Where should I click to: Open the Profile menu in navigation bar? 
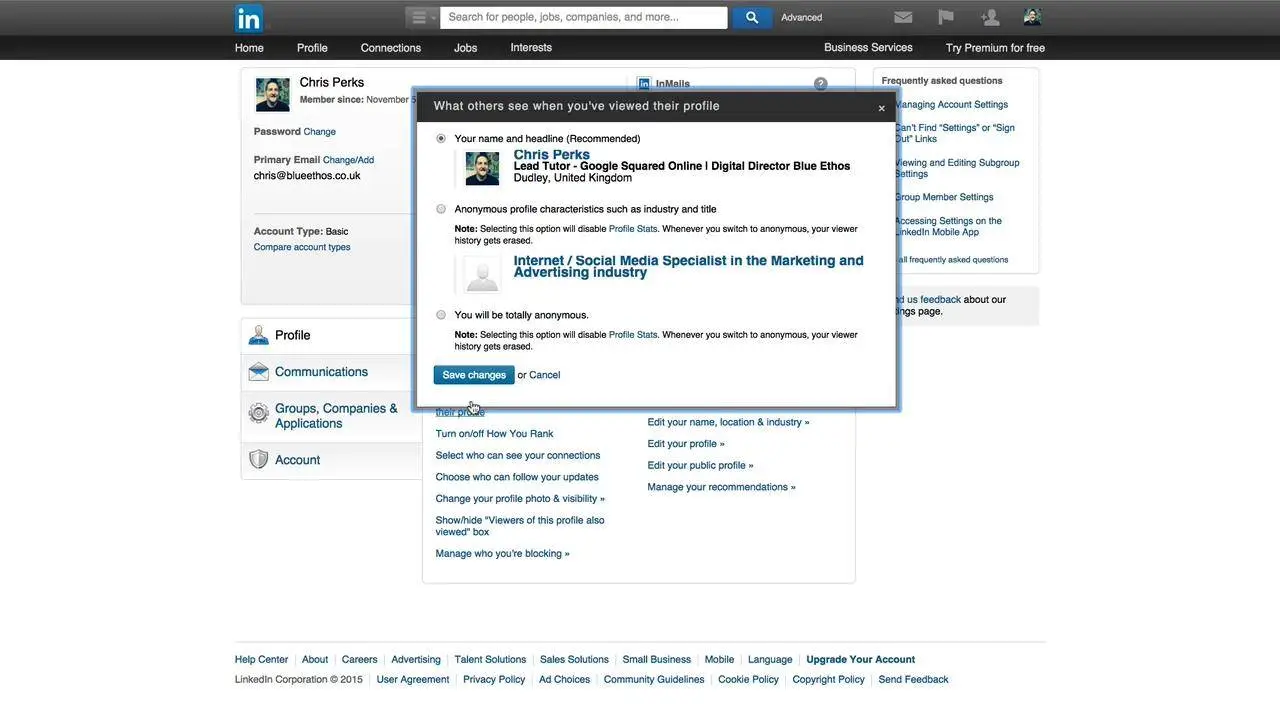(312, 48)
